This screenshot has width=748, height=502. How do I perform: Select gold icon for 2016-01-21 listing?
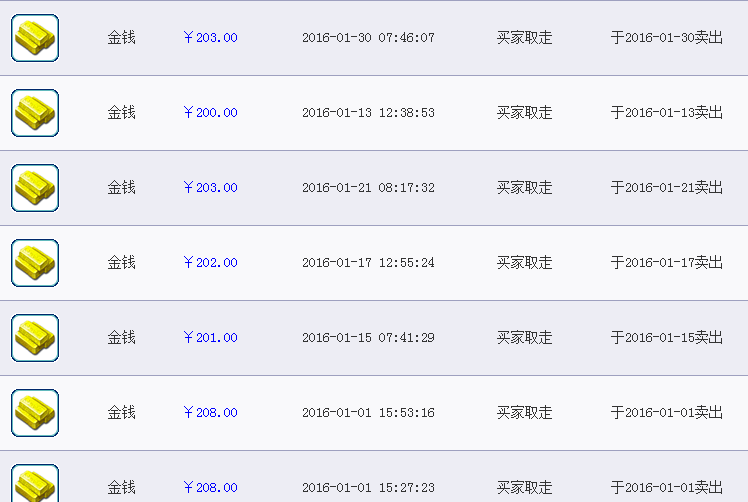pos(35,188)
